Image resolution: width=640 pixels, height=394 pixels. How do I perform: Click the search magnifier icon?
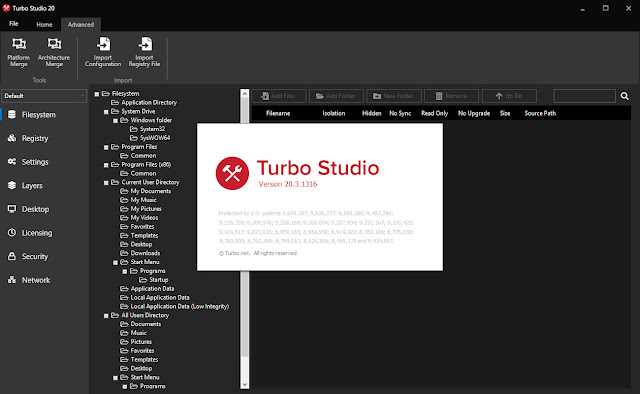[x=624, y=96]
